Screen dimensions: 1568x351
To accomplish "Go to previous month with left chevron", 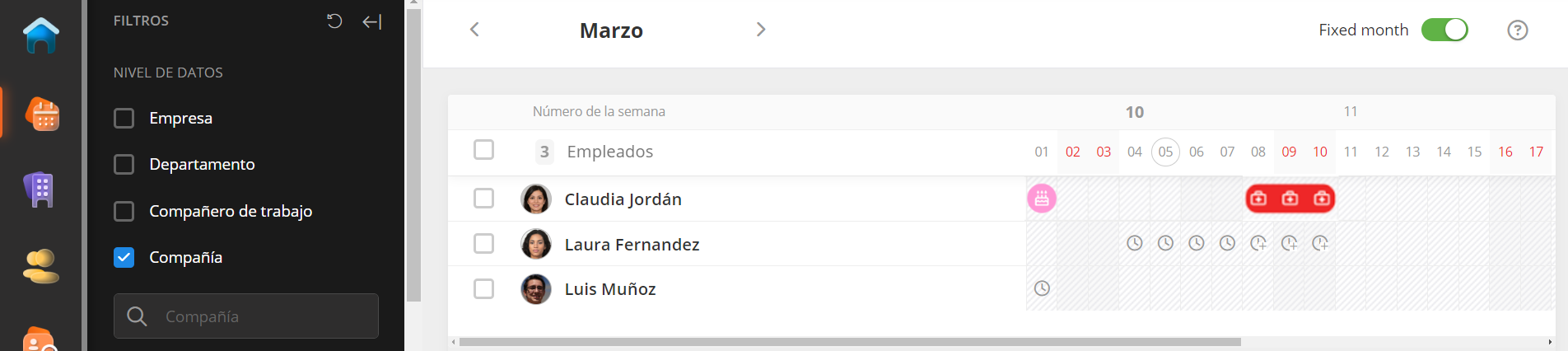I will [474, 30].
